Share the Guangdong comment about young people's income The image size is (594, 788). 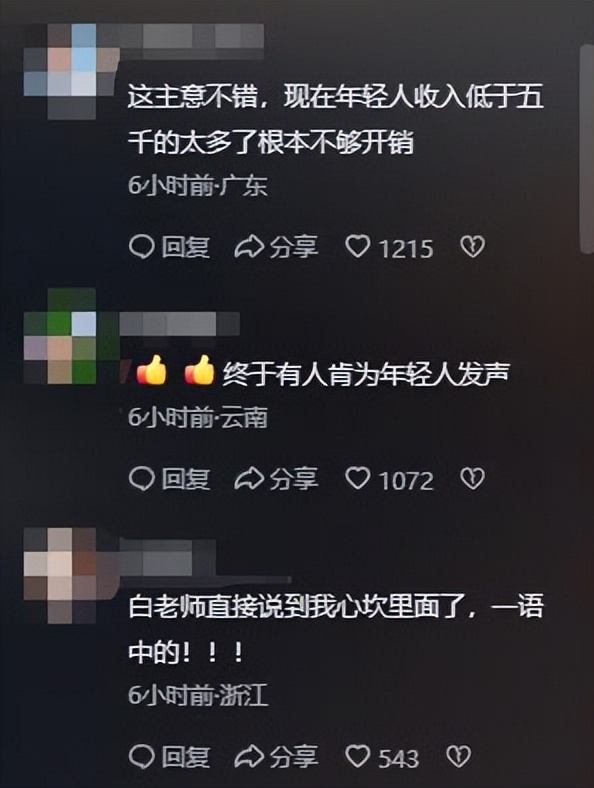pos(276,247)
